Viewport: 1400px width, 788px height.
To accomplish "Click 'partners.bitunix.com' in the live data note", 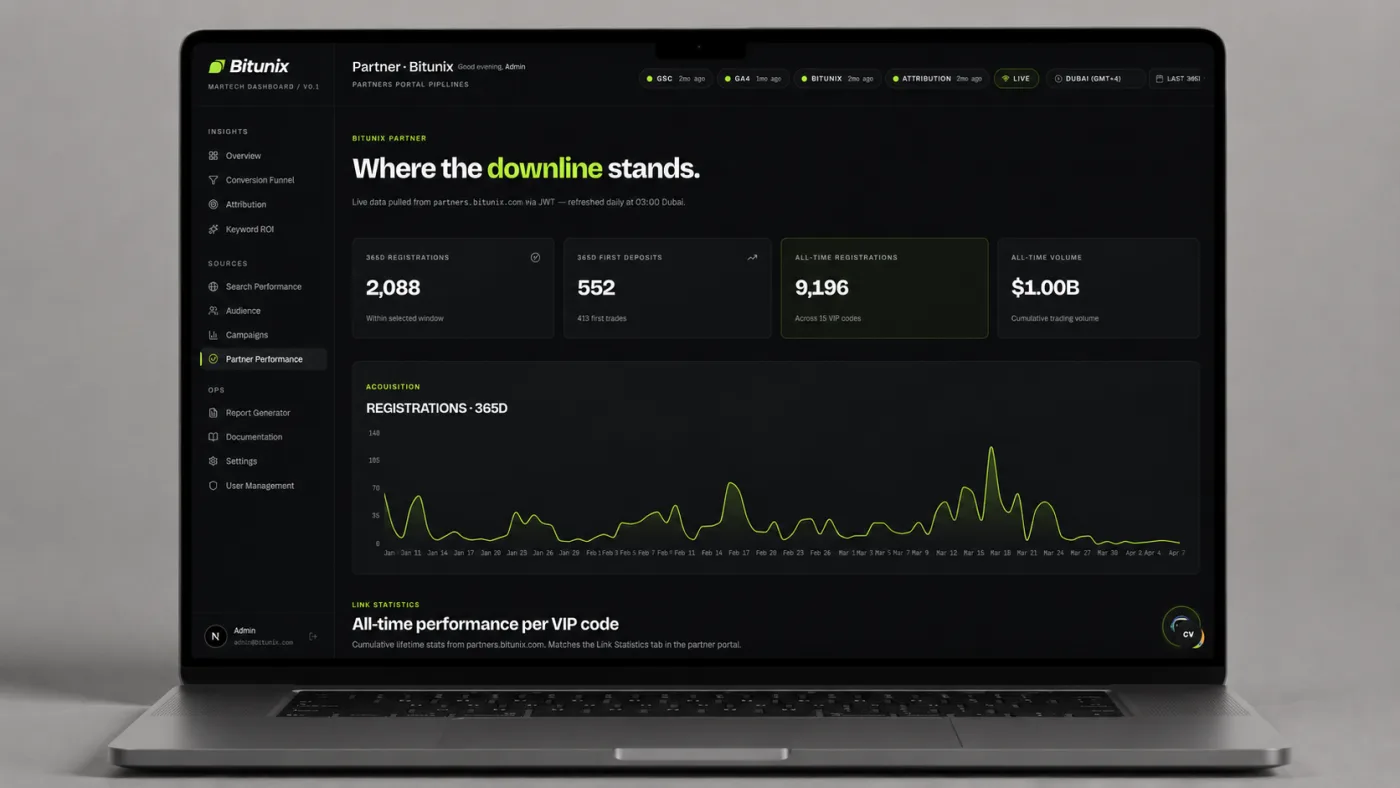I will tap(478, 202).
